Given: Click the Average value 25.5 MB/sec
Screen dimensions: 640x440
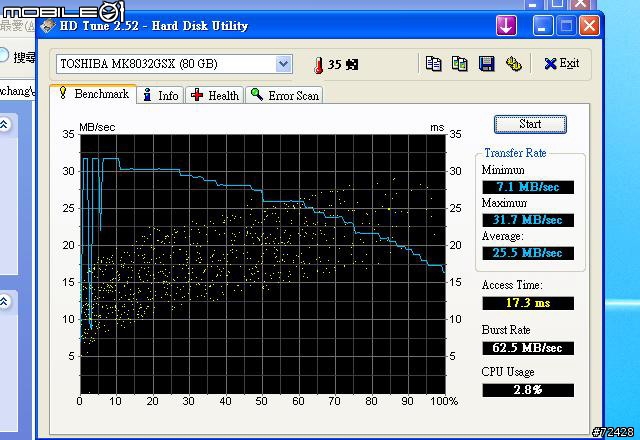Looking at the screenshot, I should [x=528, y=253].
